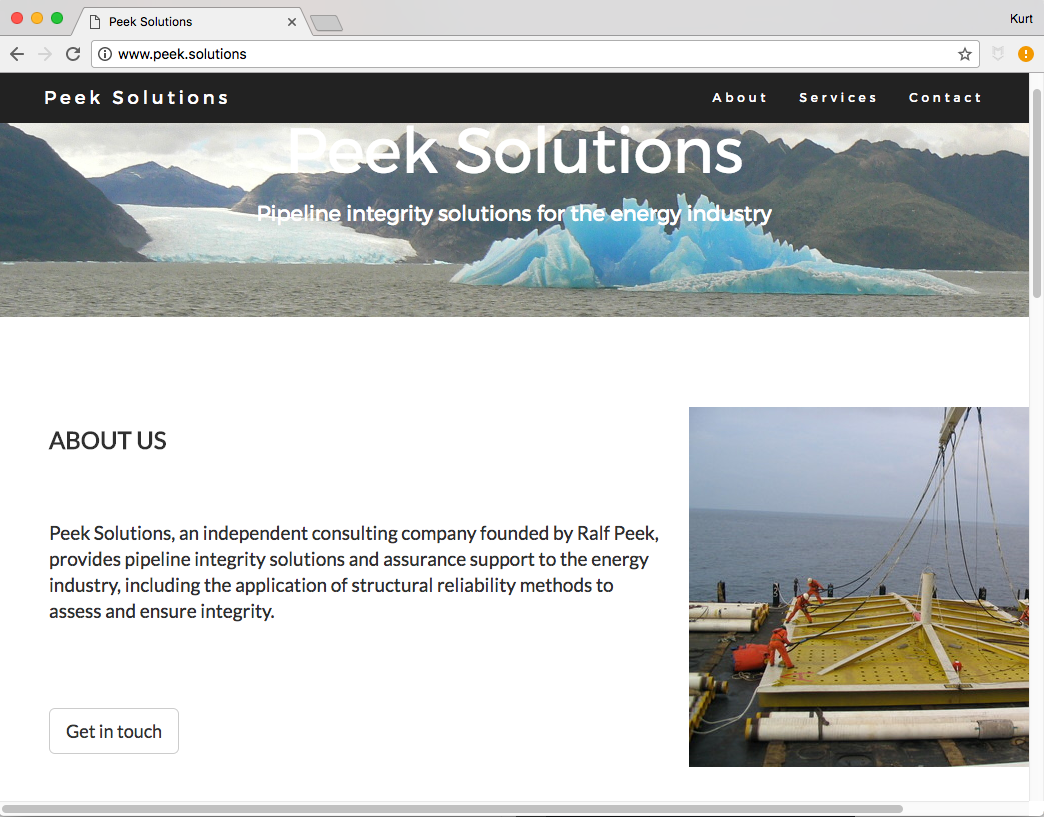The width and height of the screenshot is (1044, 817).
Task: Go to the Contact navigation item
Action: coord(945,98)
